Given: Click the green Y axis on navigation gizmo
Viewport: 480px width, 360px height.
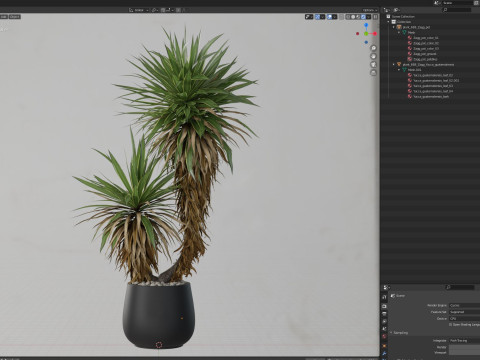Looking at the screenshot, I should tap(366, 34).
